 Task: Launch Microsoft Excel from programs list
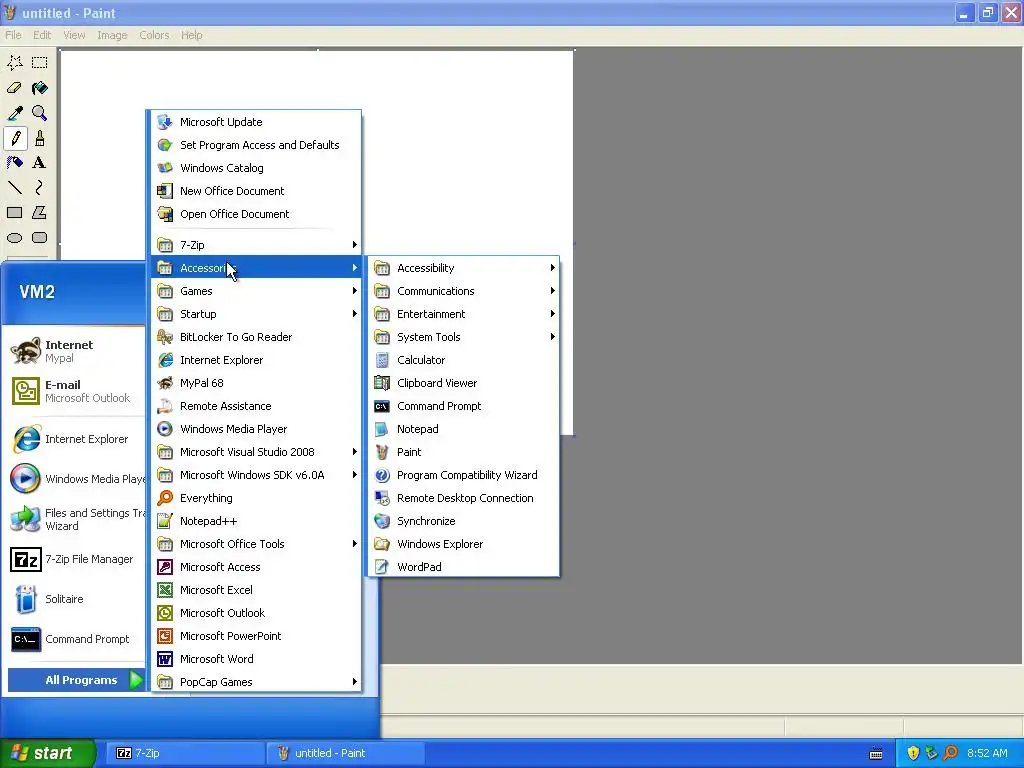coord(256,590)
